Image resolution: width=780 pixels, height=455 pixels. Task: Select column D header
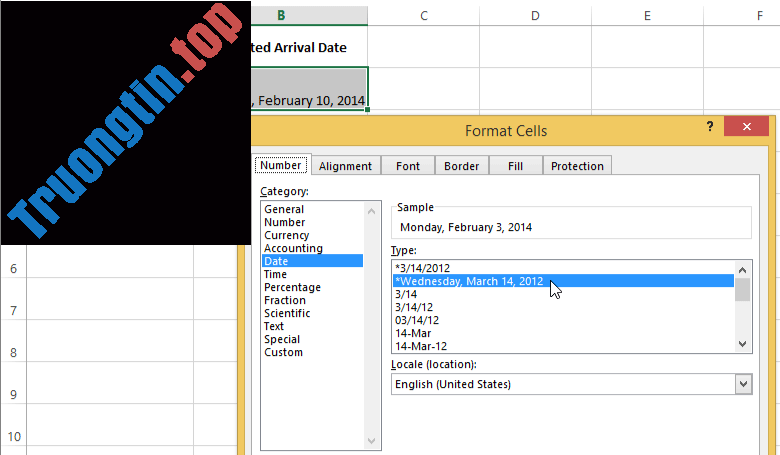point(535,15)
